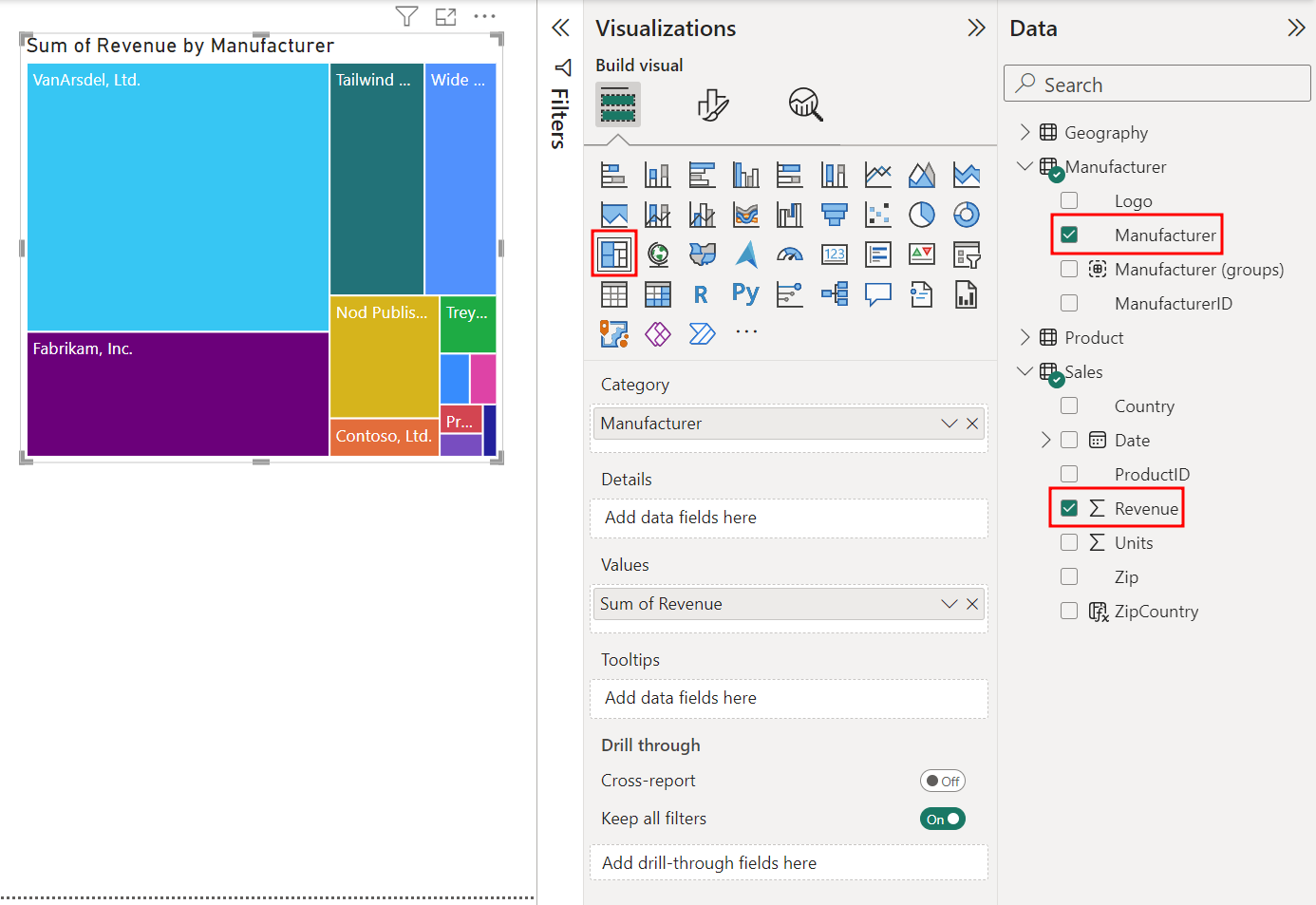The height and width of the screenshot is (905, 1316).
Task: Turn off Keep all filters toggle
Action: click(x=943, y=819)
